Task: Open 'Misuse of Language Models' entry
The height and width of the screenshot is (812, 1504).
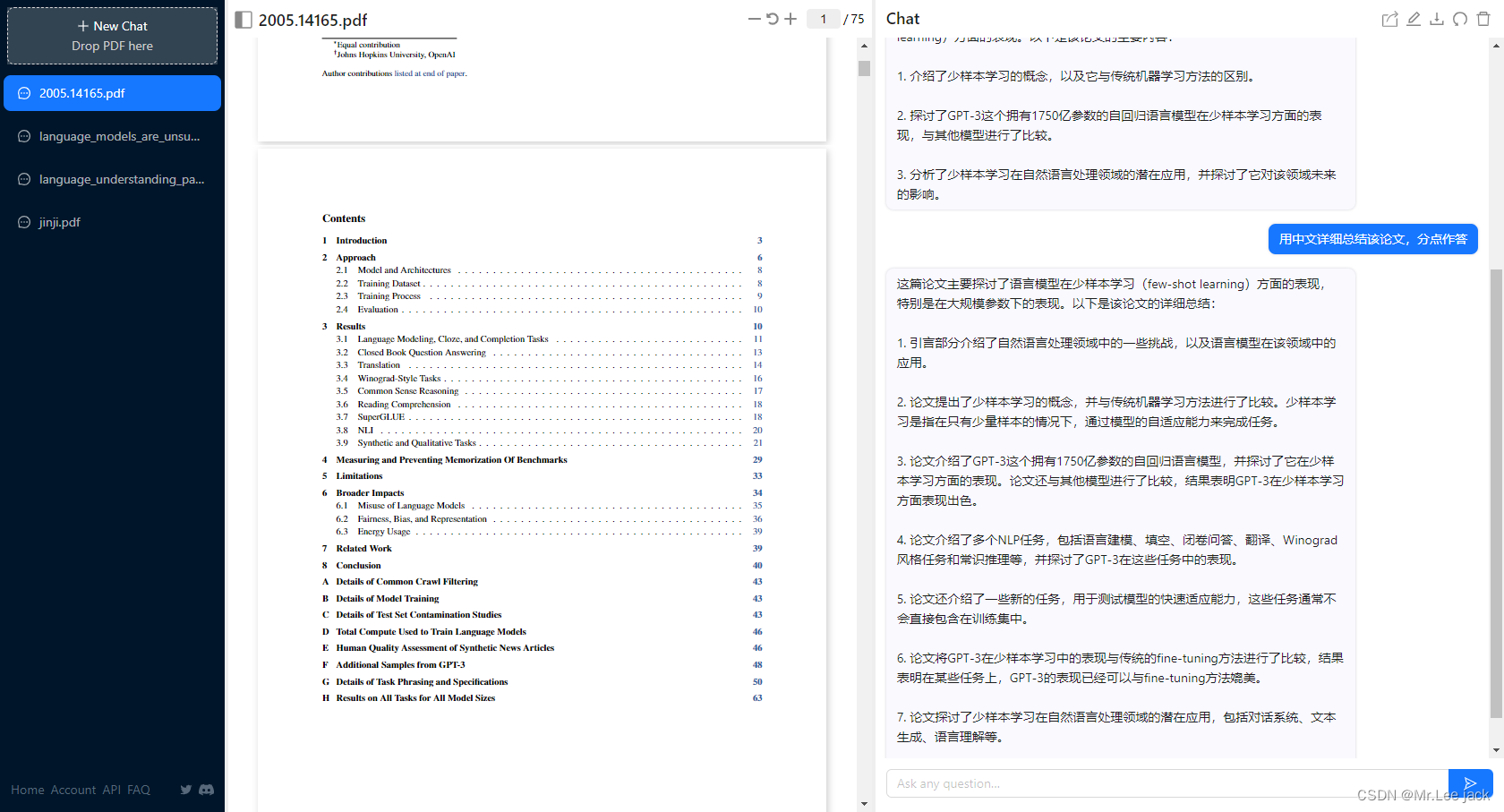Action: 411,506
